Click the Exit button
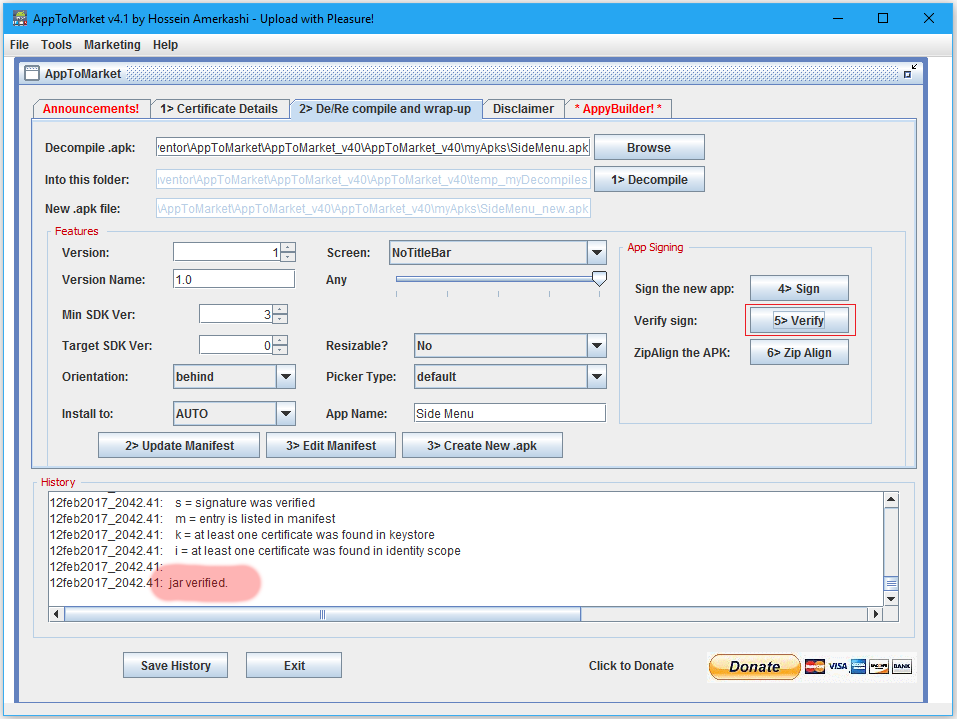 tap(294, 665)
